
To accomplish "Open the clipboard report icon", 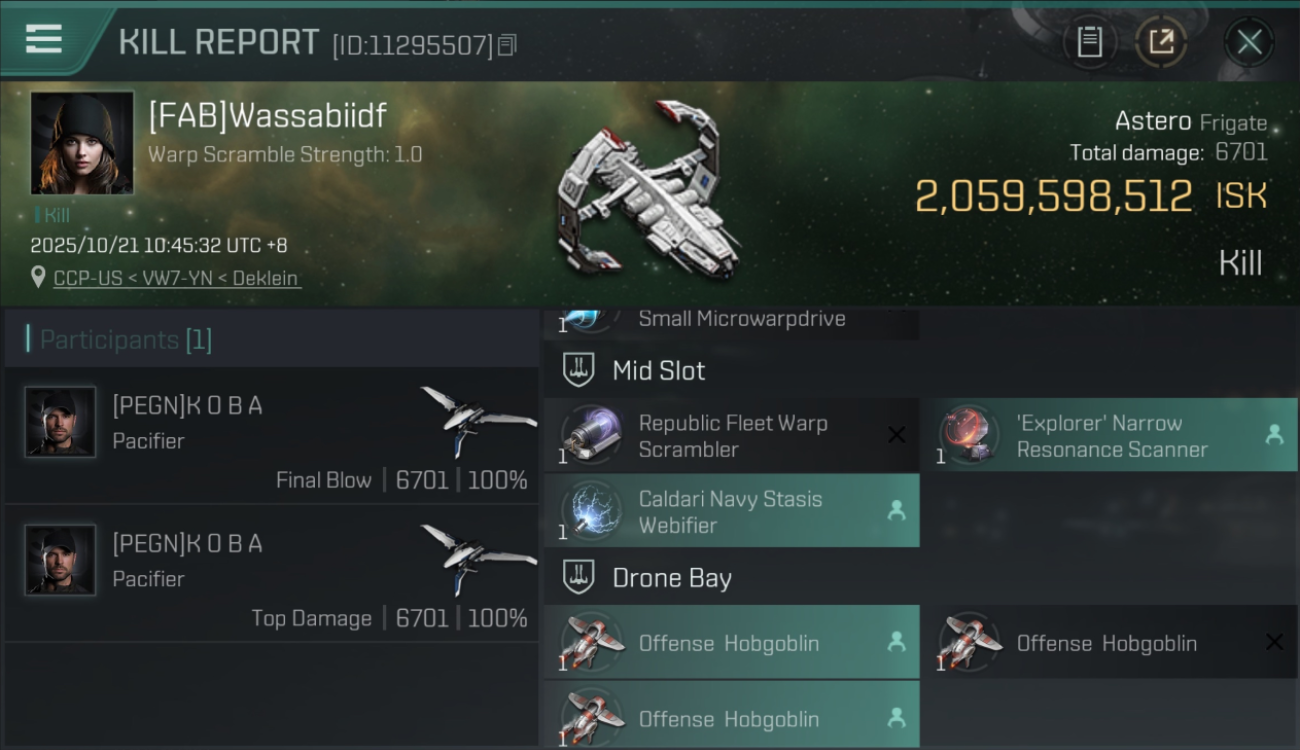I will point(1089,42).
